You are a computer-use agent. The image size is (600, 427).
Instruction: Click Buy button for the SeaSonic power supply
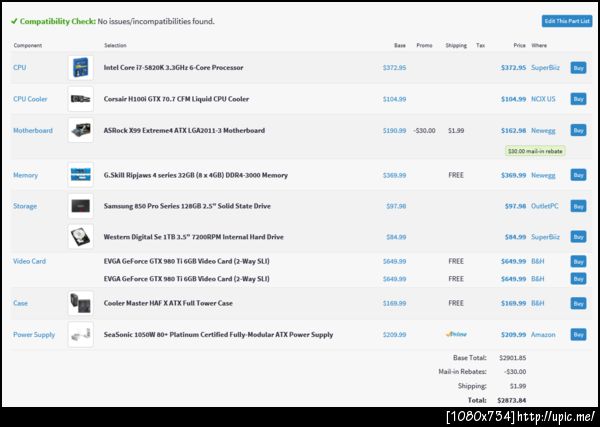578,334
